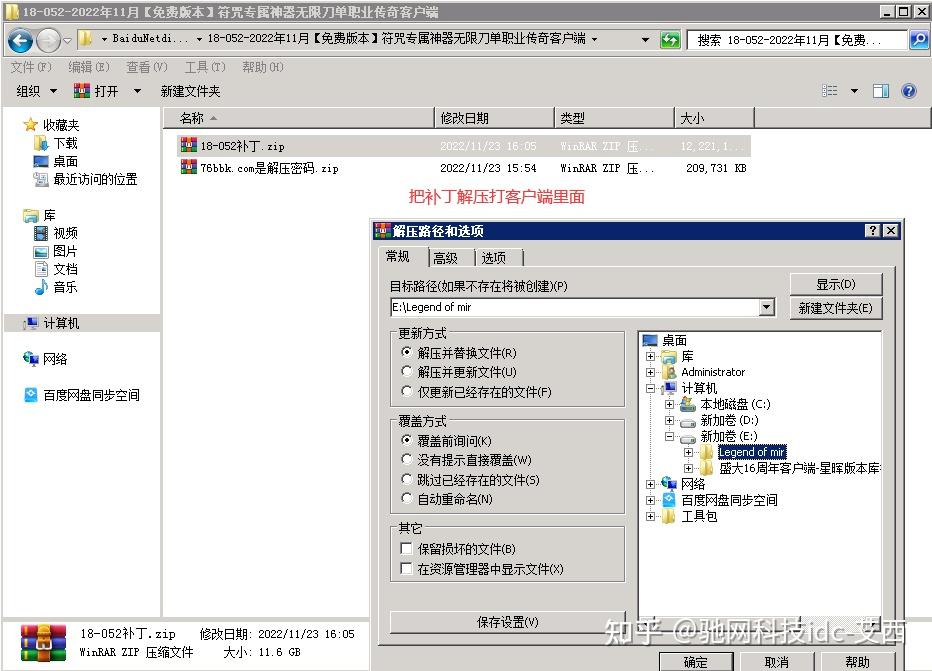The width and height of the screenshot is (932, 671).
Task: Click the 保存设置(V) button
Action: pyautogui.click(x=508, y=622)
